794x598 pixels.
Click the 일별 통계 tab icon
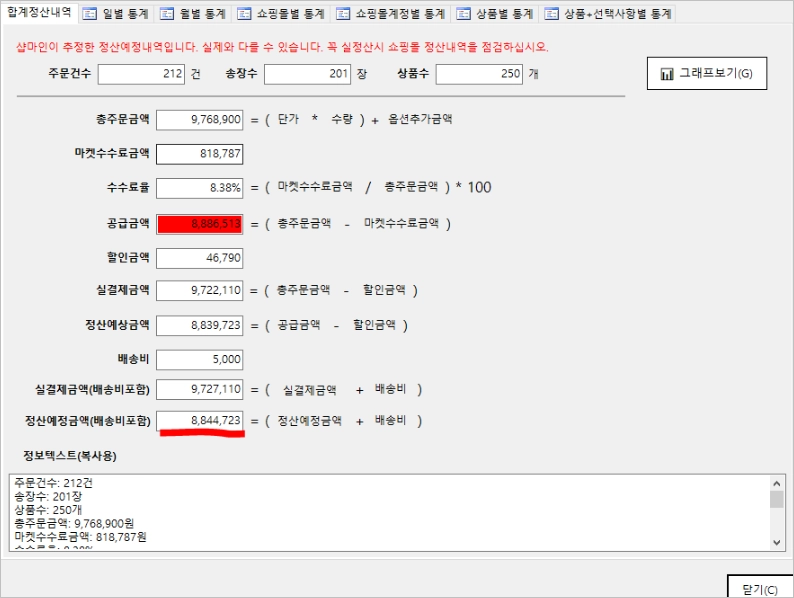pyautogui.click(x=90, y=14)
